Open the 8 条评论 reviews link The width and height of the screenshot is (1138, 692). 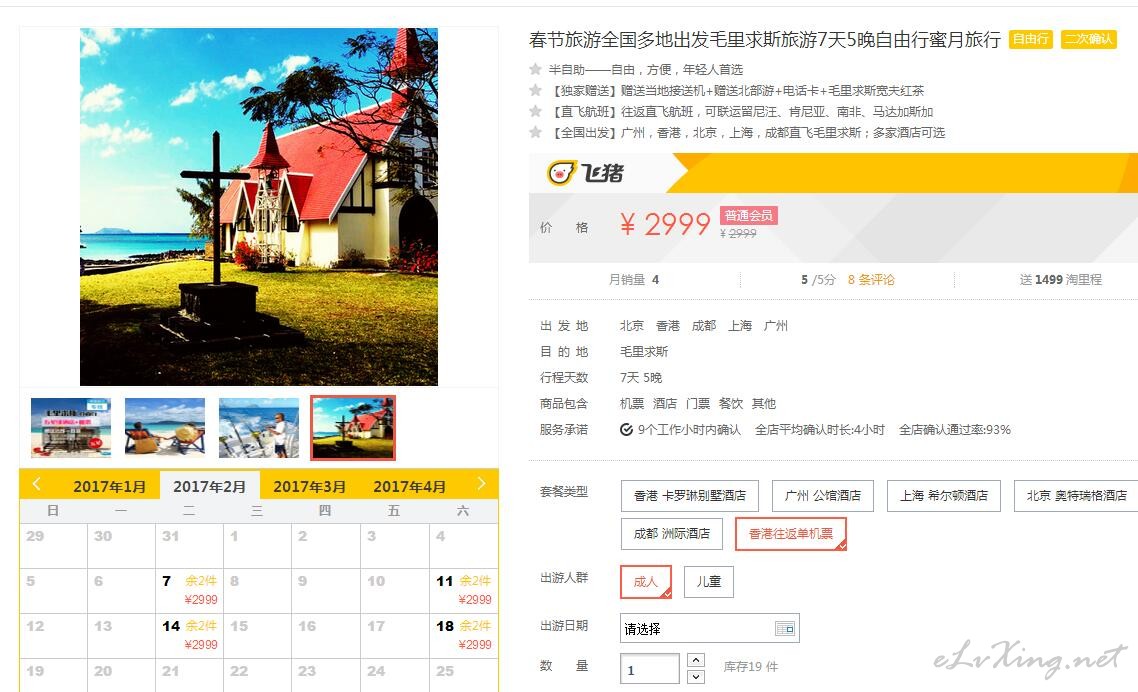(x=871, y=280)
